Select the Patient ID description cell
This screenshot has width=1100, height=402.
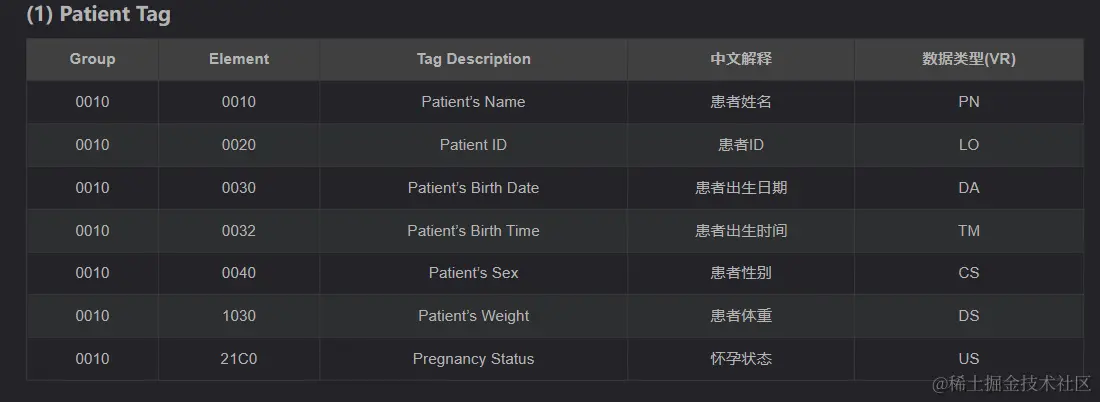point(473,145)
